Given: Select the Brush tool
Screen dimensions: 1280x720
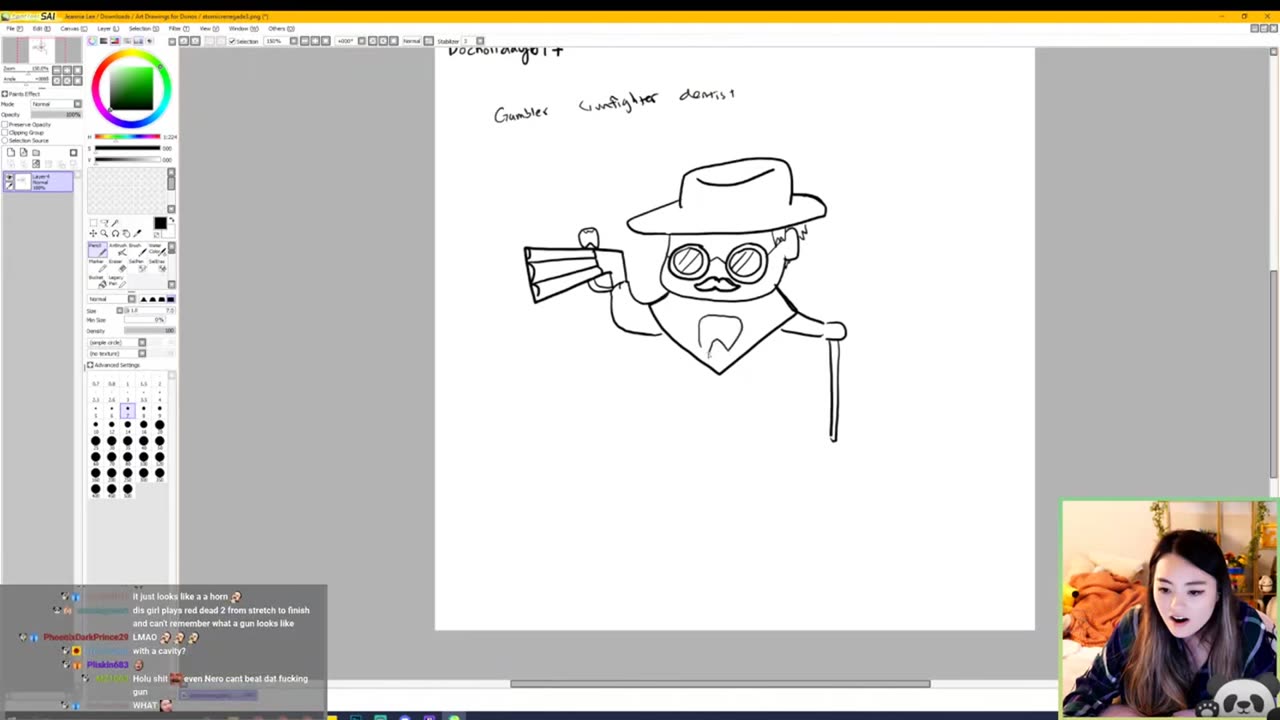Looking at the screenshot, I should pos(138,250).
